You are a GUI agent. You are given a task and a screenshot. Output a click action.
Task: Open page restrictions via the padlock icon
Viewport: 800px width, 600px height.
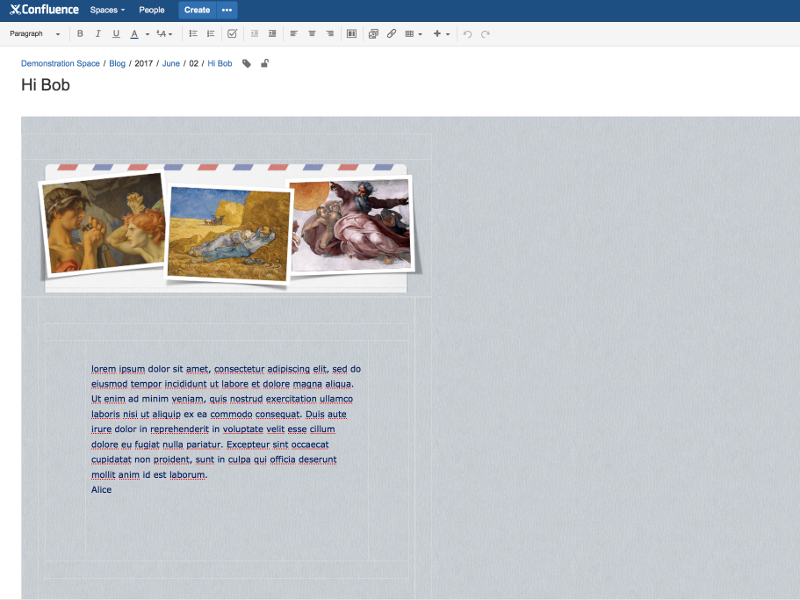pyautogui.click(x=264, y=63)
